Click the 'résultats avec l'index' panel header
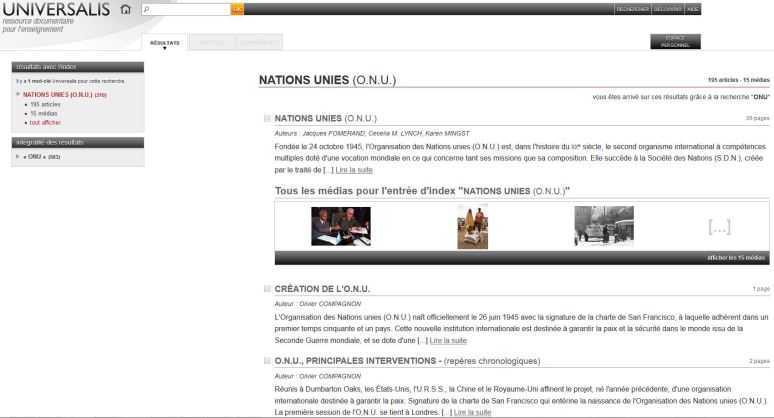Screen dimensions: 774x418 pyautogui.click(x=78, y=67)
